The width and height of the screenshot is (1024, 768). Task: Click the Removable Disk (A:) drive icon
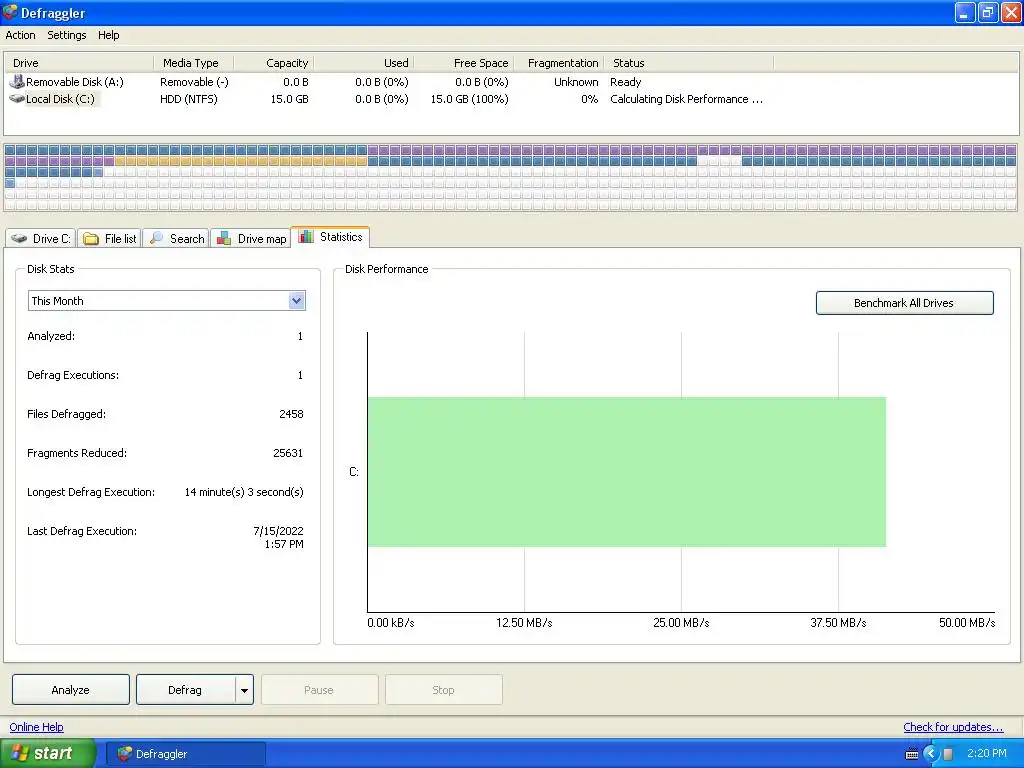pyautogui.click(x=16, y=82)
